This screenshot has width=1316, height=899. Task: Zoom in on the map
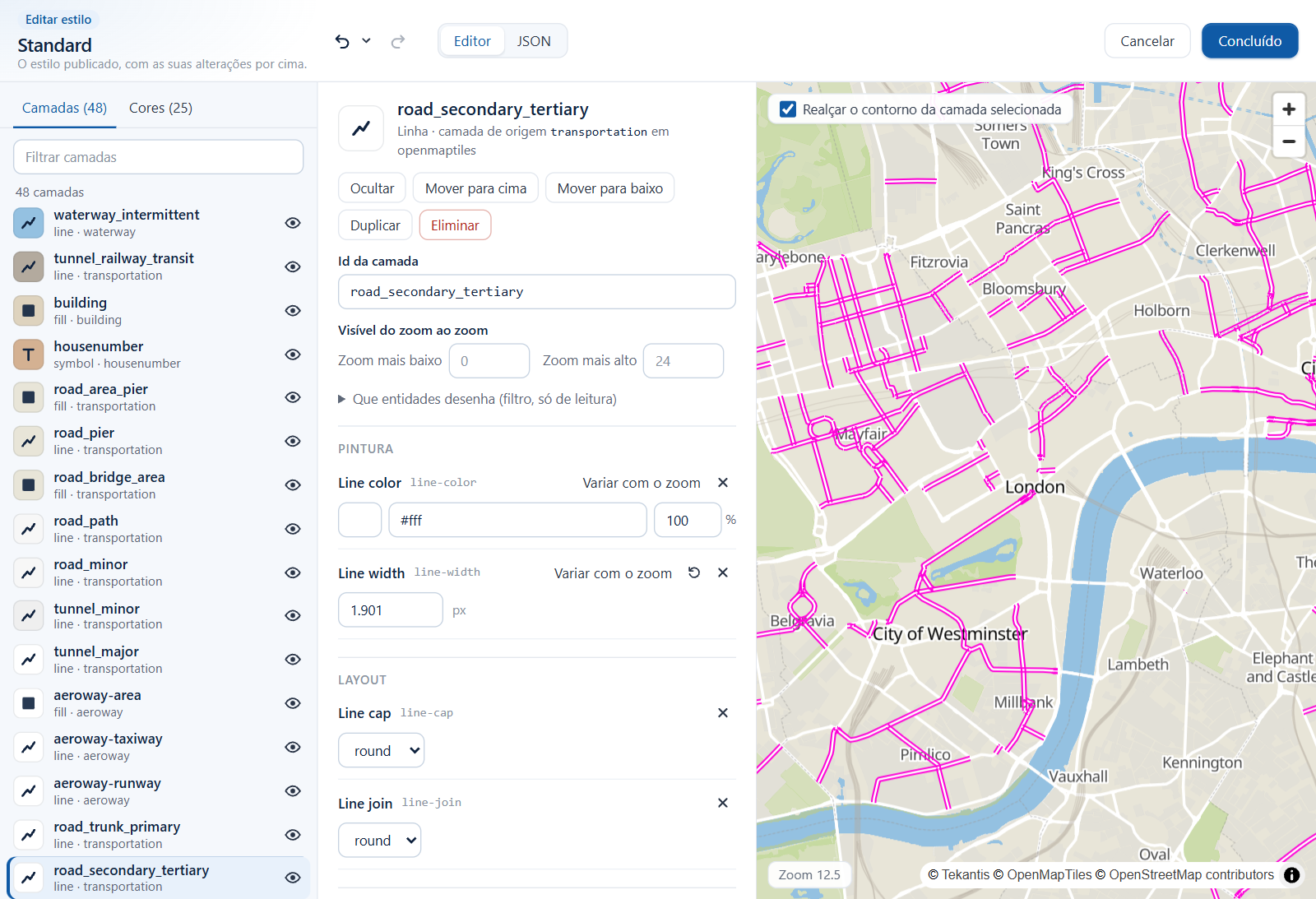[1289, 109]
